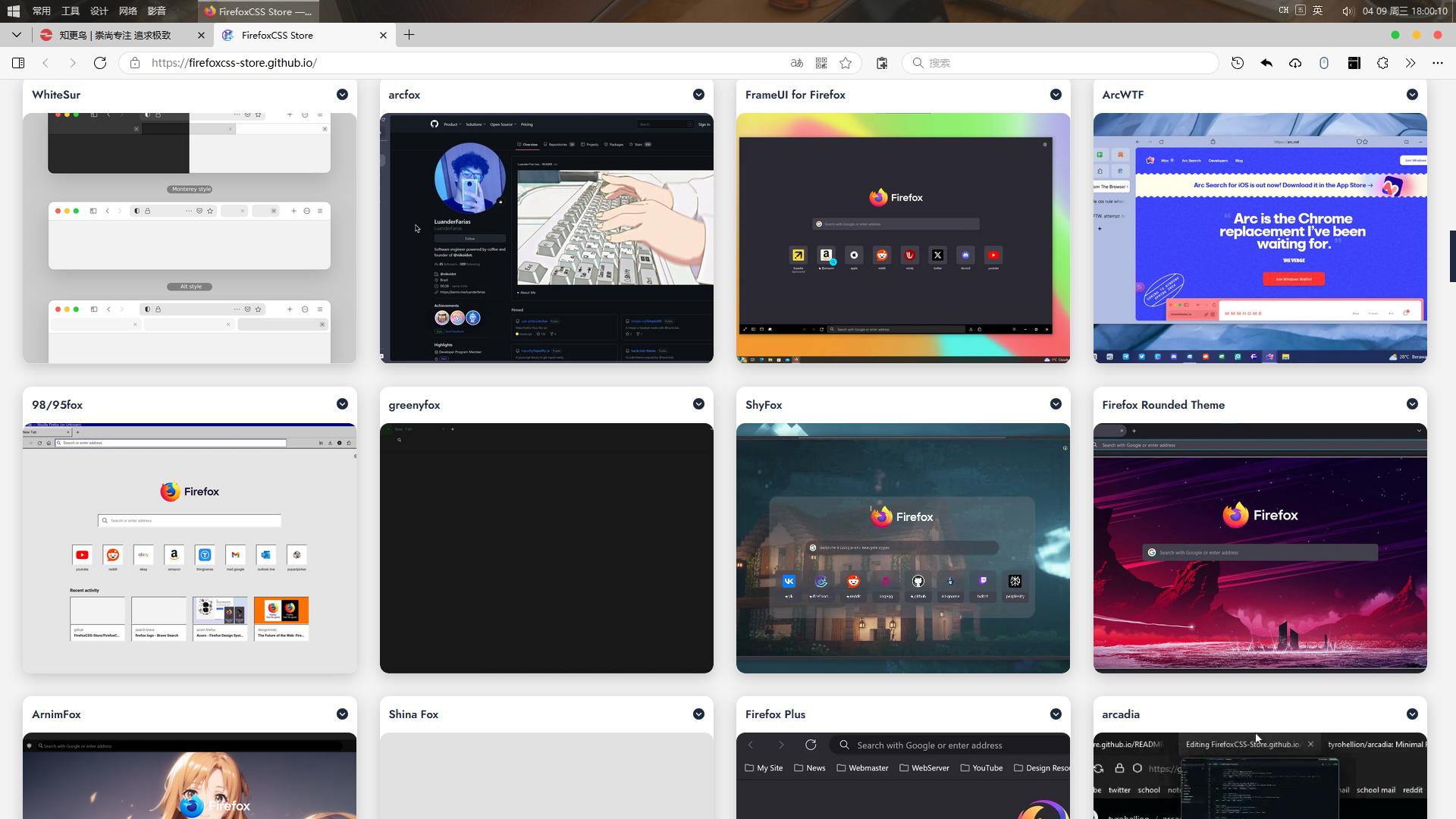Screen dimensions: 1456x819
Task: Click the FrameUI for Firefox title
Action: click(795, 95)
